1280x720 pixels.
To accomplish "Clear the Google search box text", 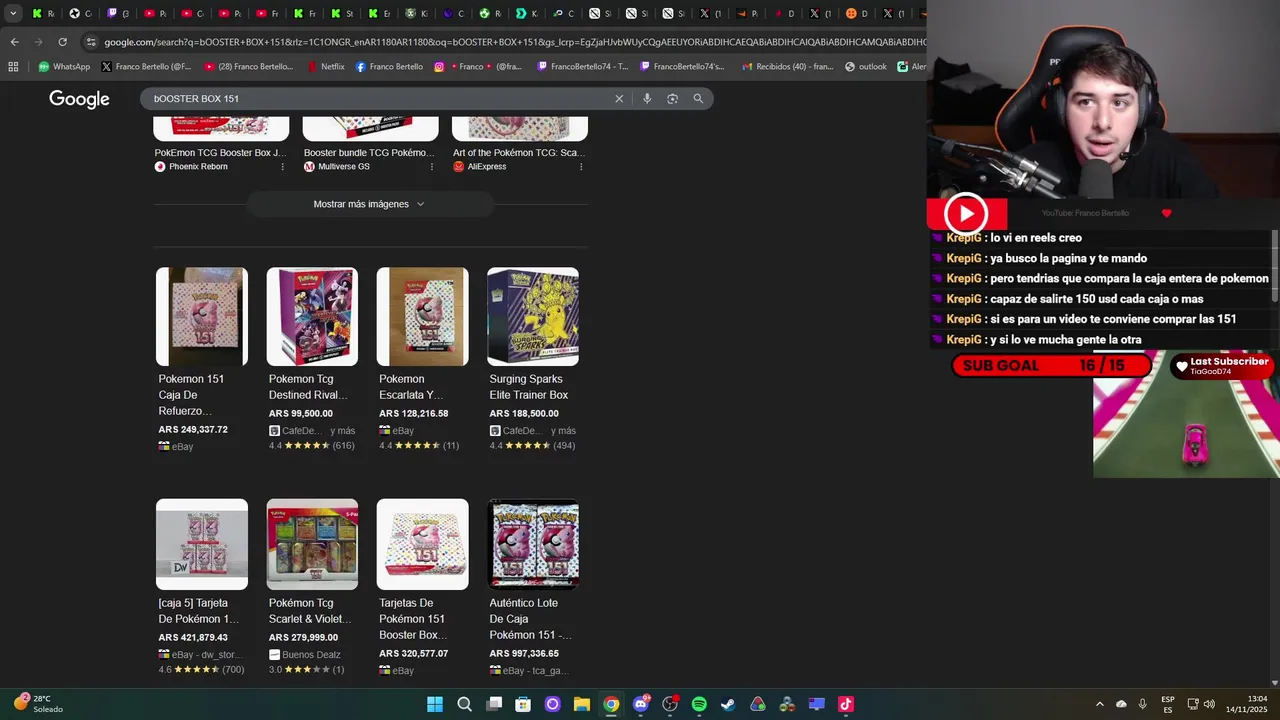I will [x=619, y=98].
